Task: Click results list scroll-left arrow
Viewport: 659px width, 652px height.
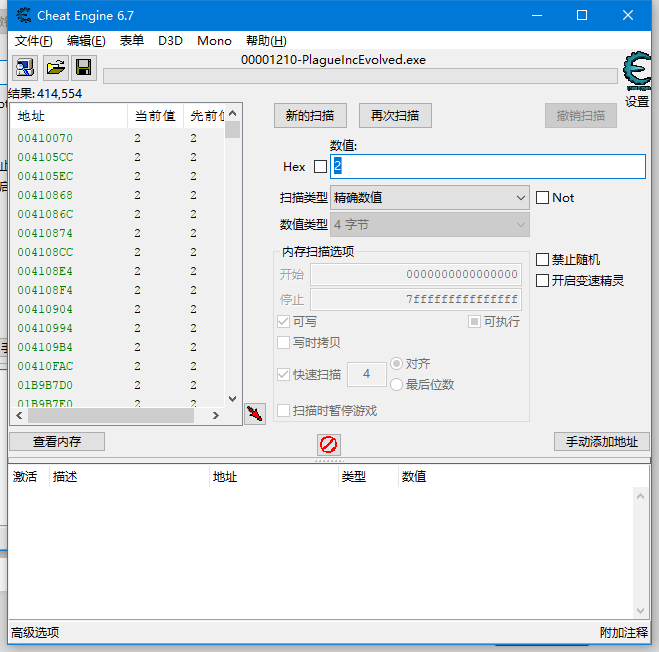Action: (19, 415)
